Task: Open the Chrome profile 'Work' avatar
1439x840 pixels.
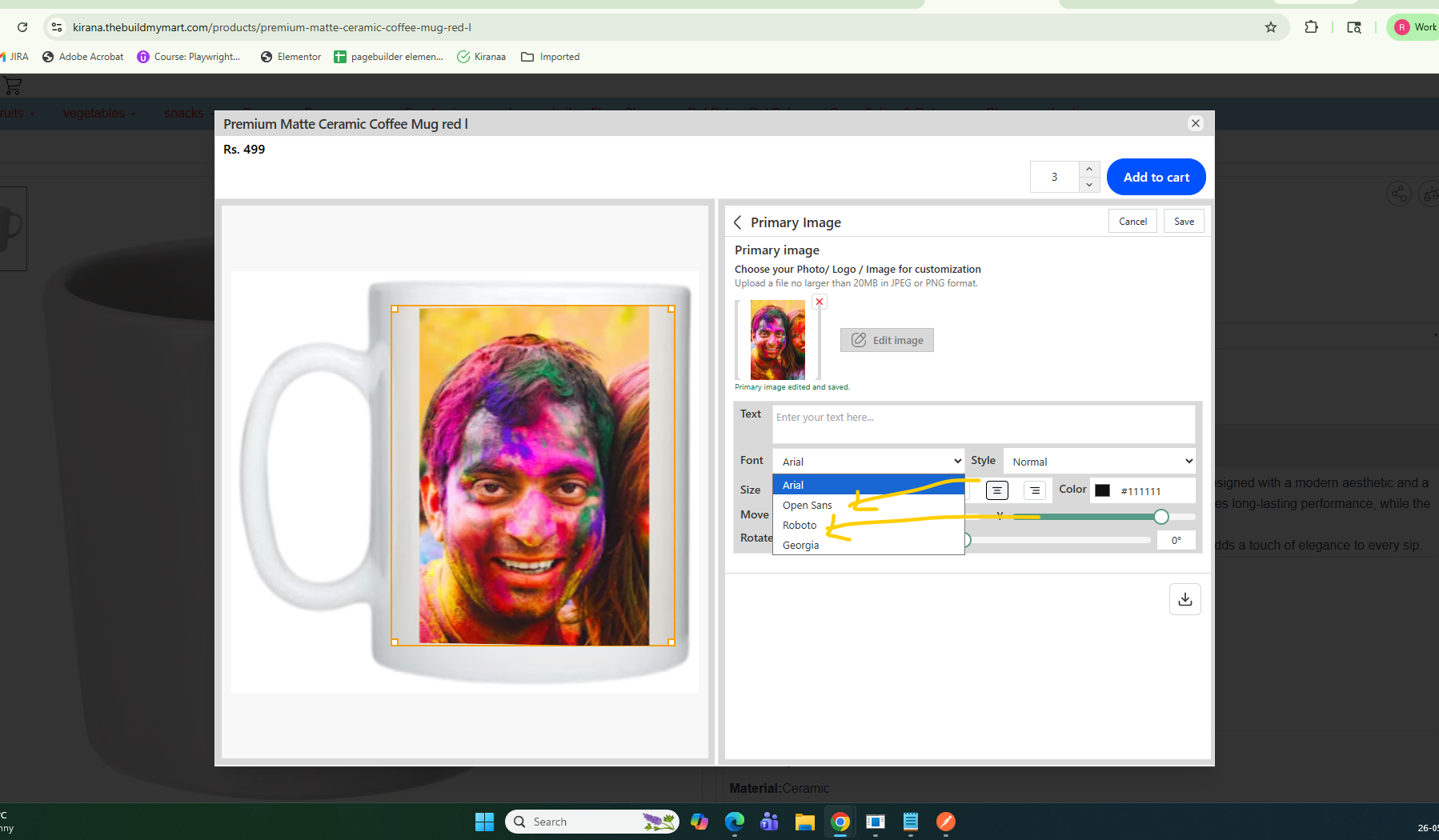Action: tap(1415, 27)
